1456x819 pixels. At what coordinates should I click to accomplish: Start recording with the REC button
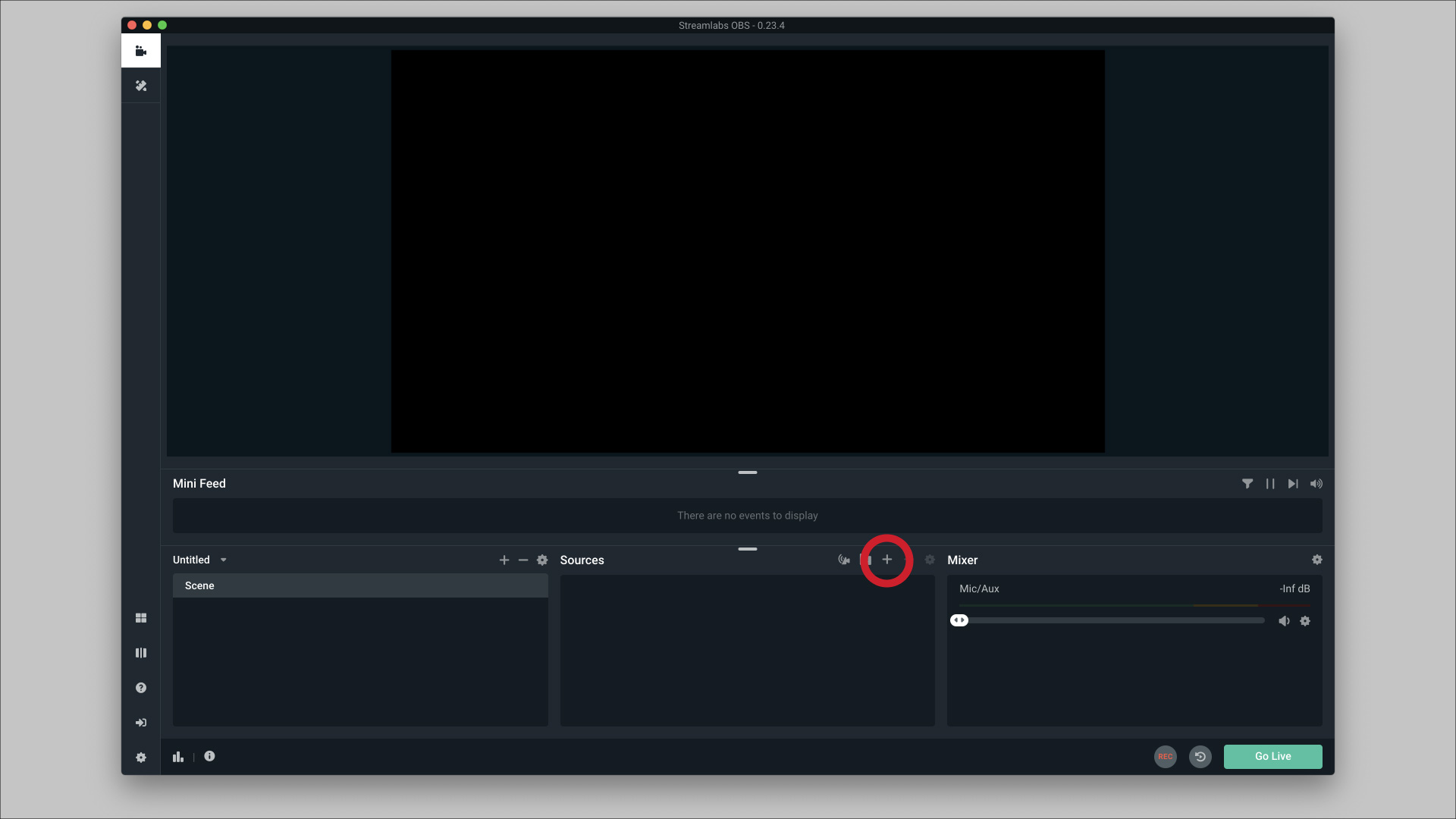1166,757
